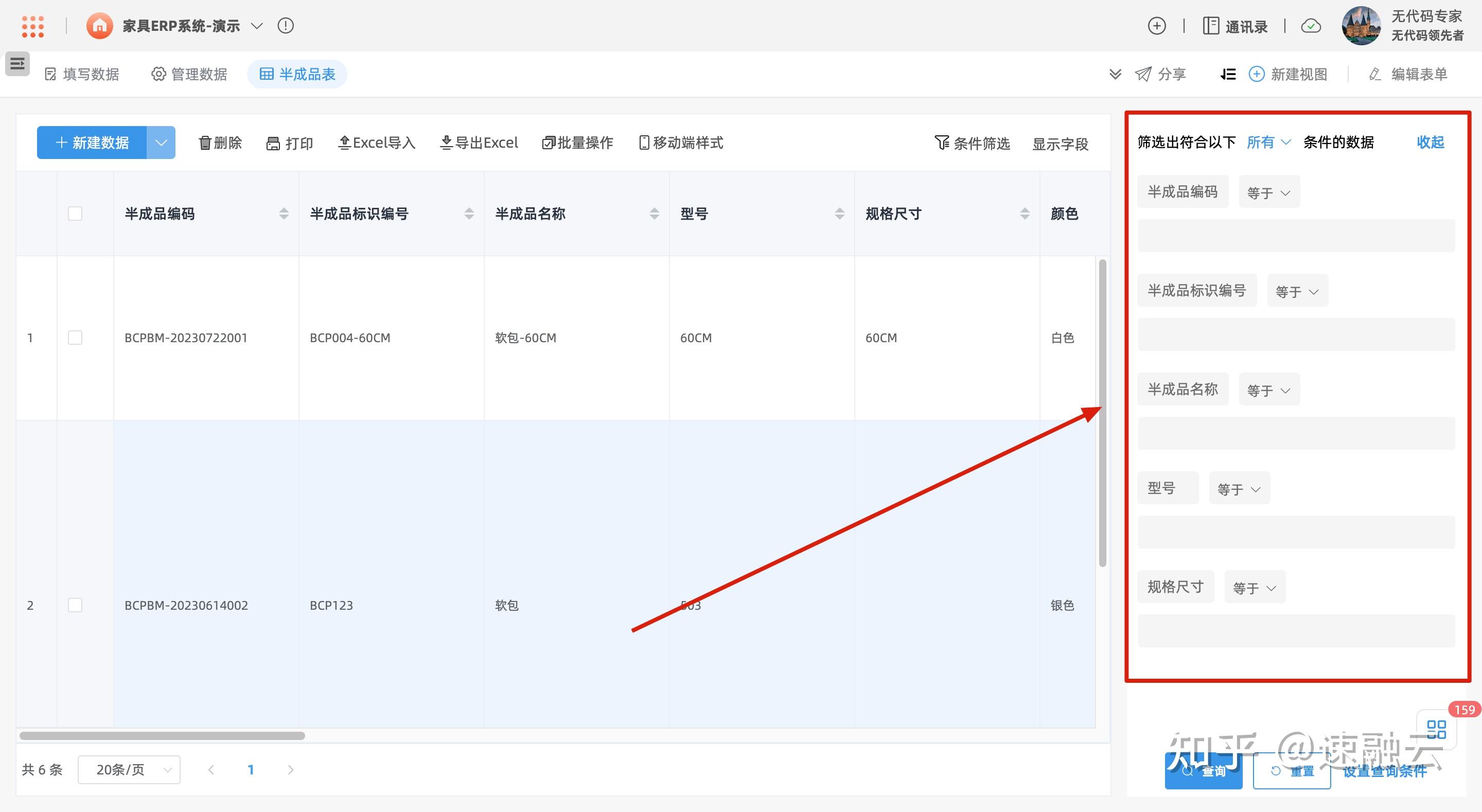Switch to the 填写数据 tab
The height and width of the screenshot is (812, 1482).
pos(82,74)
